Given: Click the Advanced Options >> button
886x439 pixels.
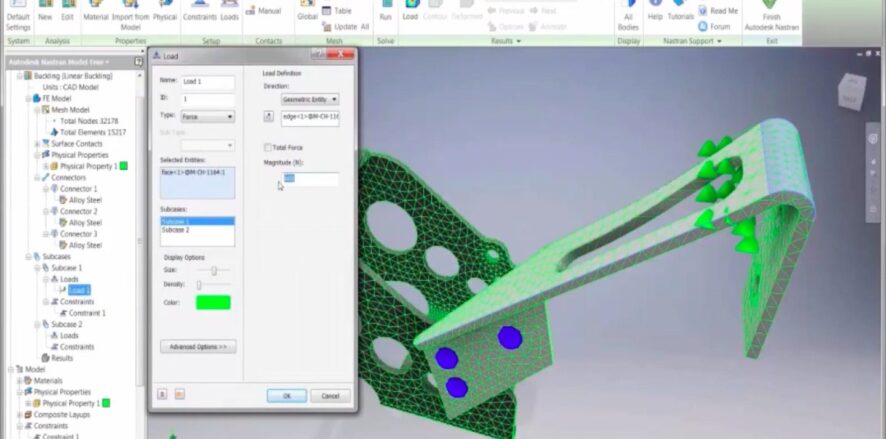Looking at the screenshot, I should (198, 347).
